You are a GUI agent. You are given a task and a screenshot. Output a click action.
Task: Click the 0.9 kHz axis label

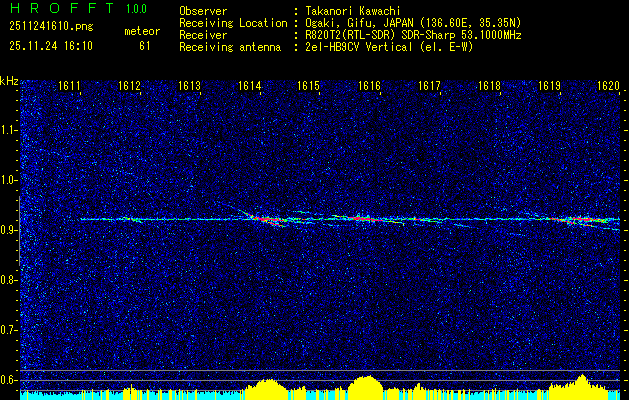click(8, 230)
